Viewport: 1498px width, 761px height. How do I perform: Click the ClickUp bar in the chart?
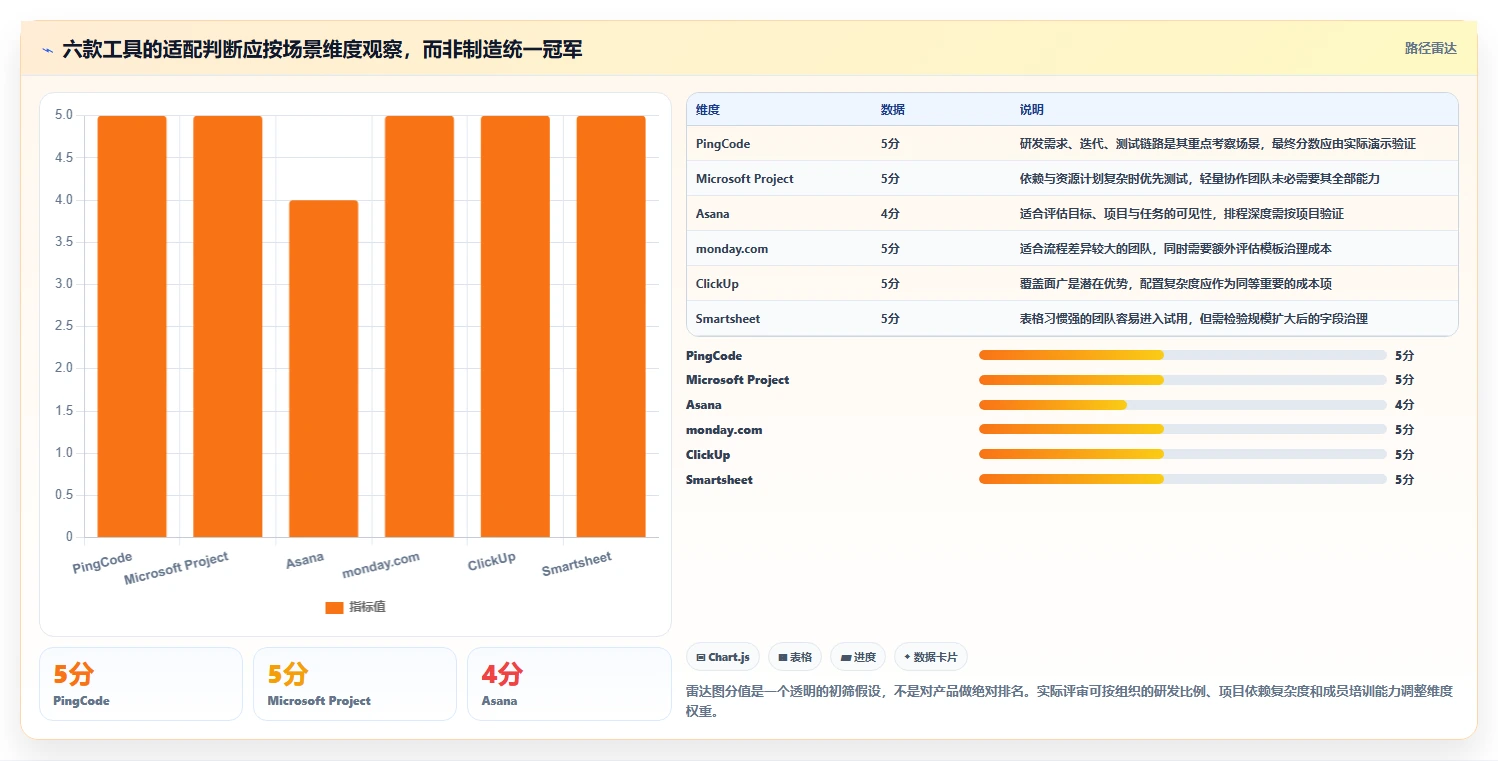point(515,327)
